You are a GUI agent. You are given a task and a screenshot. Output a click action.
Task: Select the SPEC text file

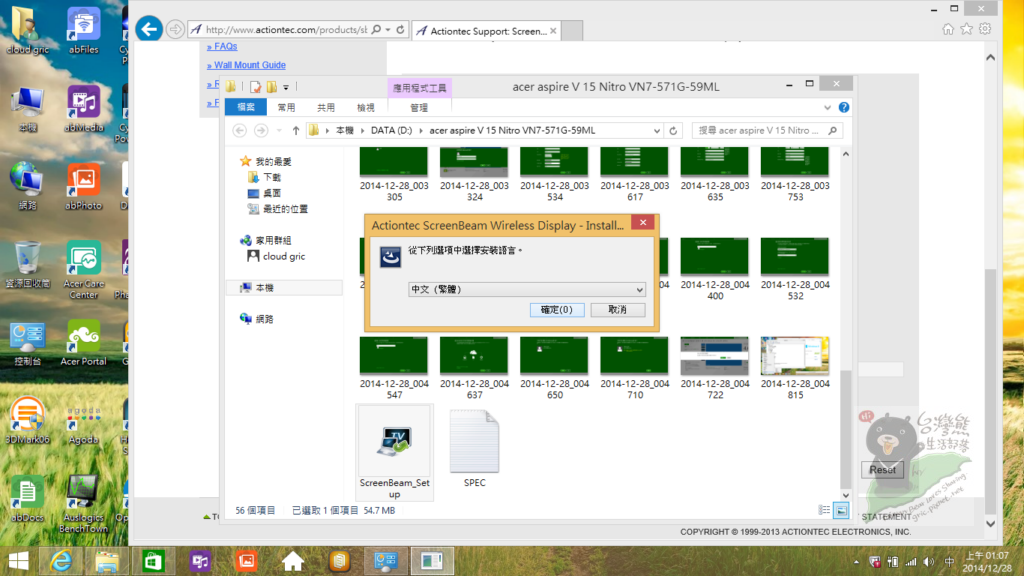tap(475, 451)
